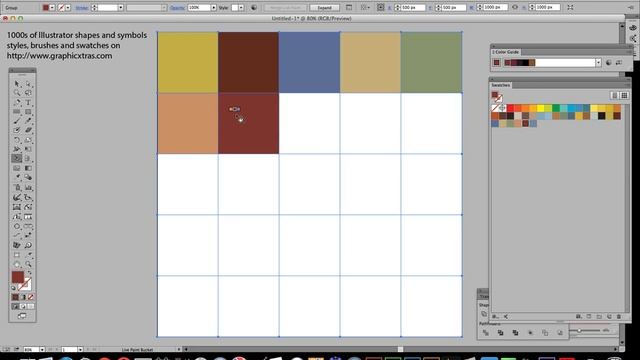The height and width of the screenshot is (360, 640).
Task: Swap fill and stroke arrows
Action: coord(29,273)
